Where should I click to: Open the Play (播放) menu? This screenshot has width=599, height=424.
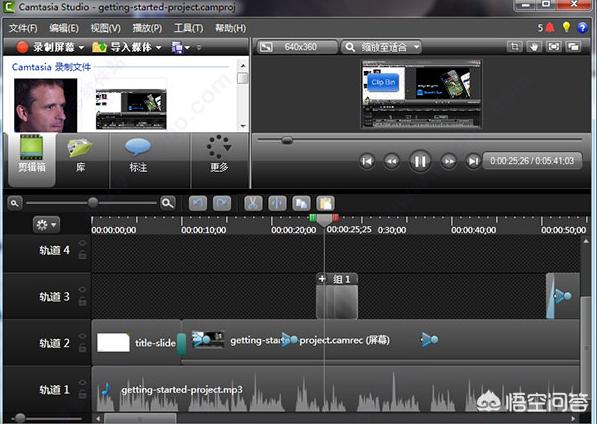[147, 28]
